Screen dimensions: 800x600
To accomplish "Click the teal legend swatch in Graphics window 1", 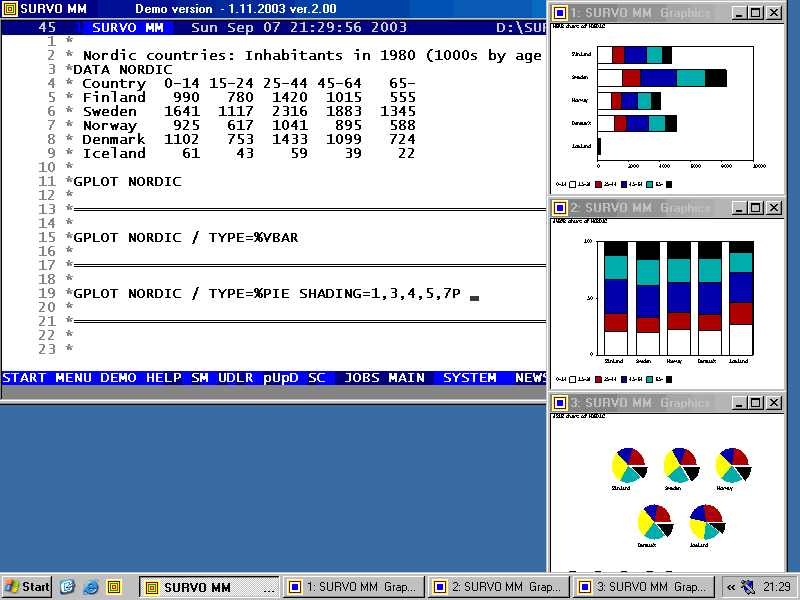I will [x=649, y=184].
